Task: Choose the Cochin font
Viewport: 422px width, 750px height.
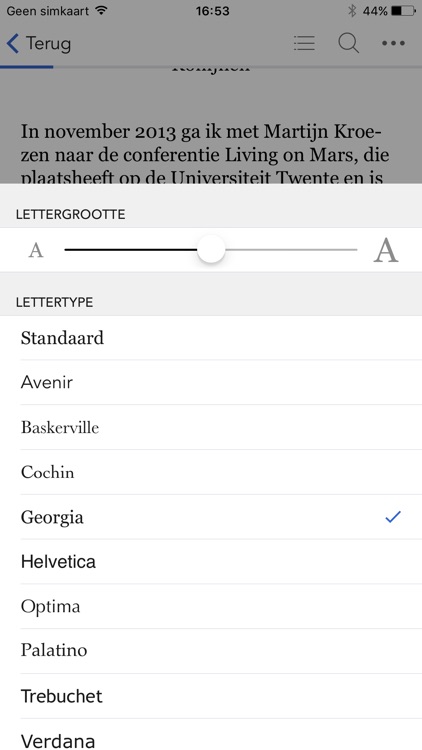Action: (211, 472)
